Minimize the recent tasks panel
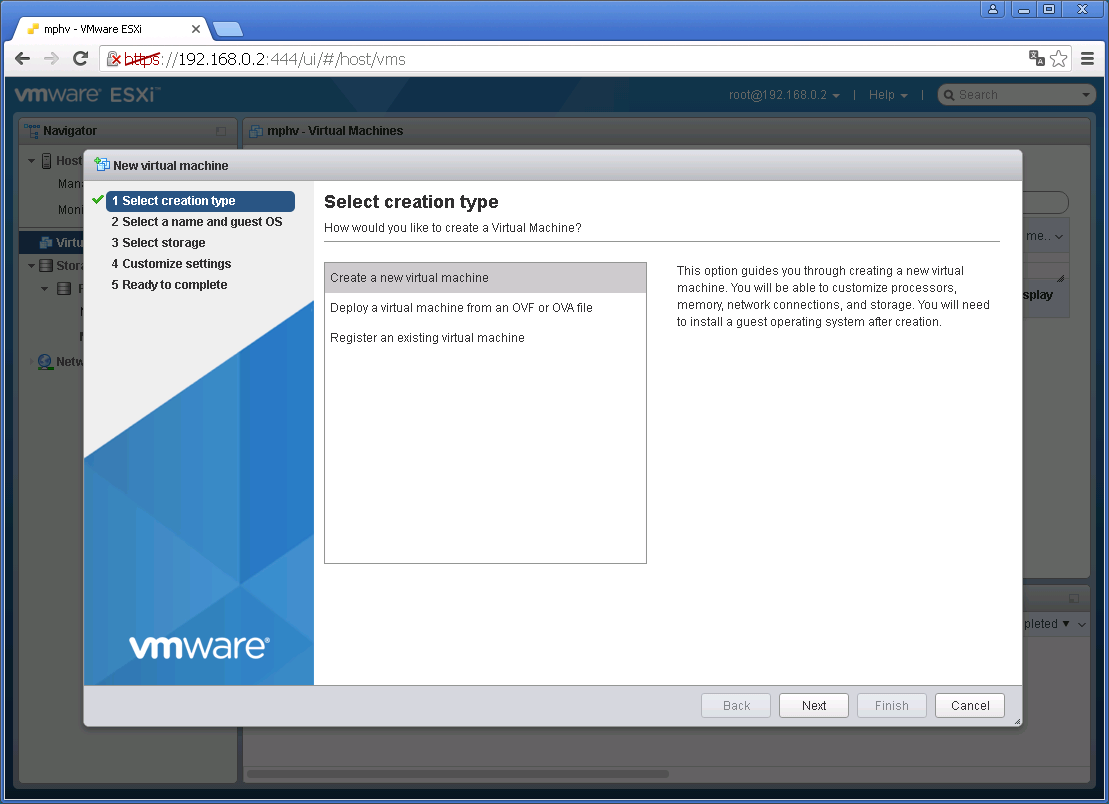 pos(1074,598)
